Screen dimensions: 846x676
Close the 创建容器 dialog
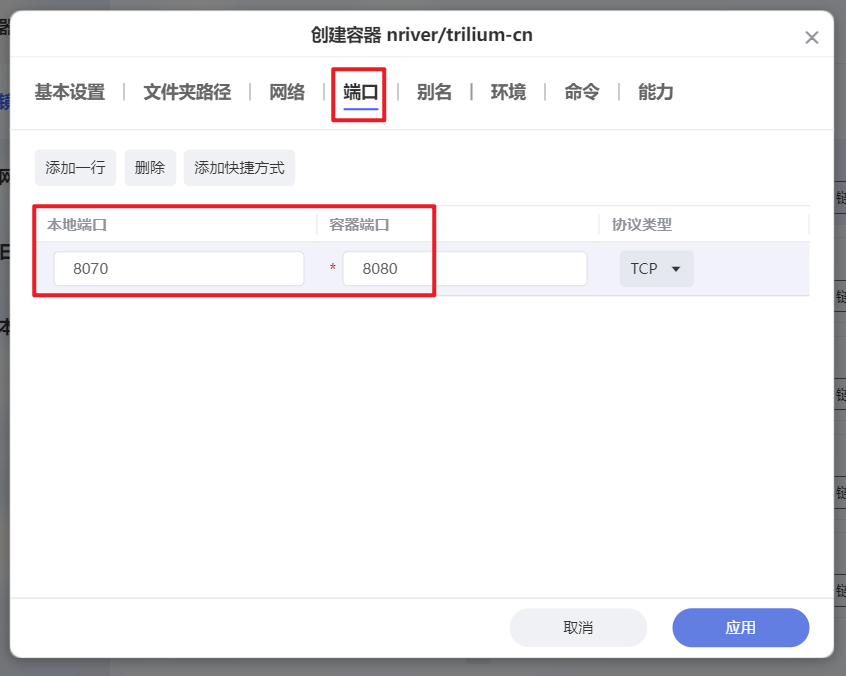tap(812, 37)
